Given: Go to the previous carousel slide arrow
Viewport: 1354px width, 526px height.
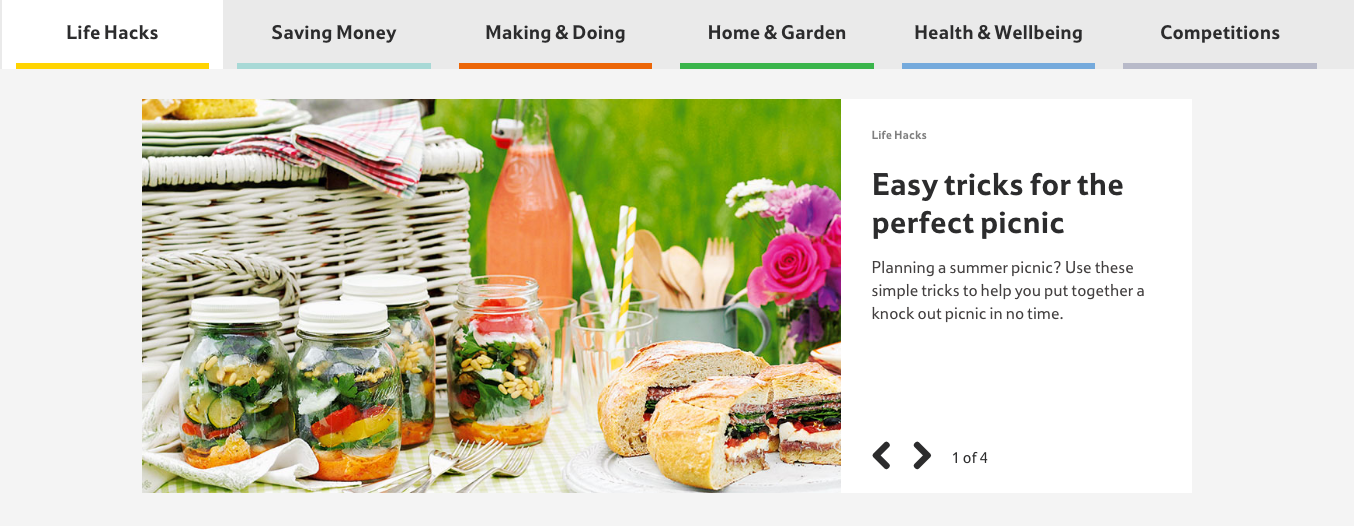Looking at the screenshot, I should pyautogui.click(x=881, y=456).
